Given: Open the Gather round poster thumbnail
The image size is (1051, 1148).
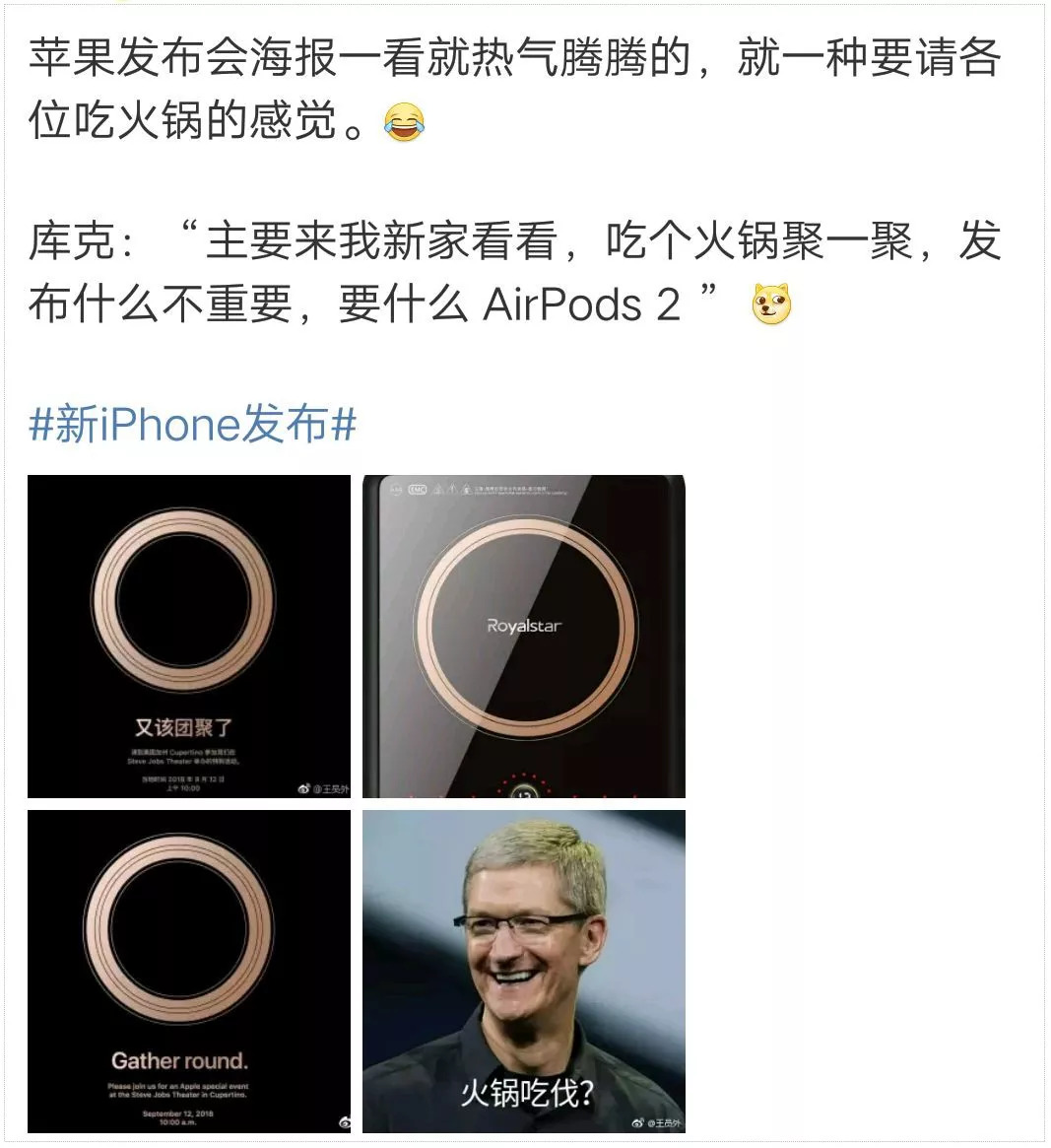Looking at the screenshot, I should point(189,972).
